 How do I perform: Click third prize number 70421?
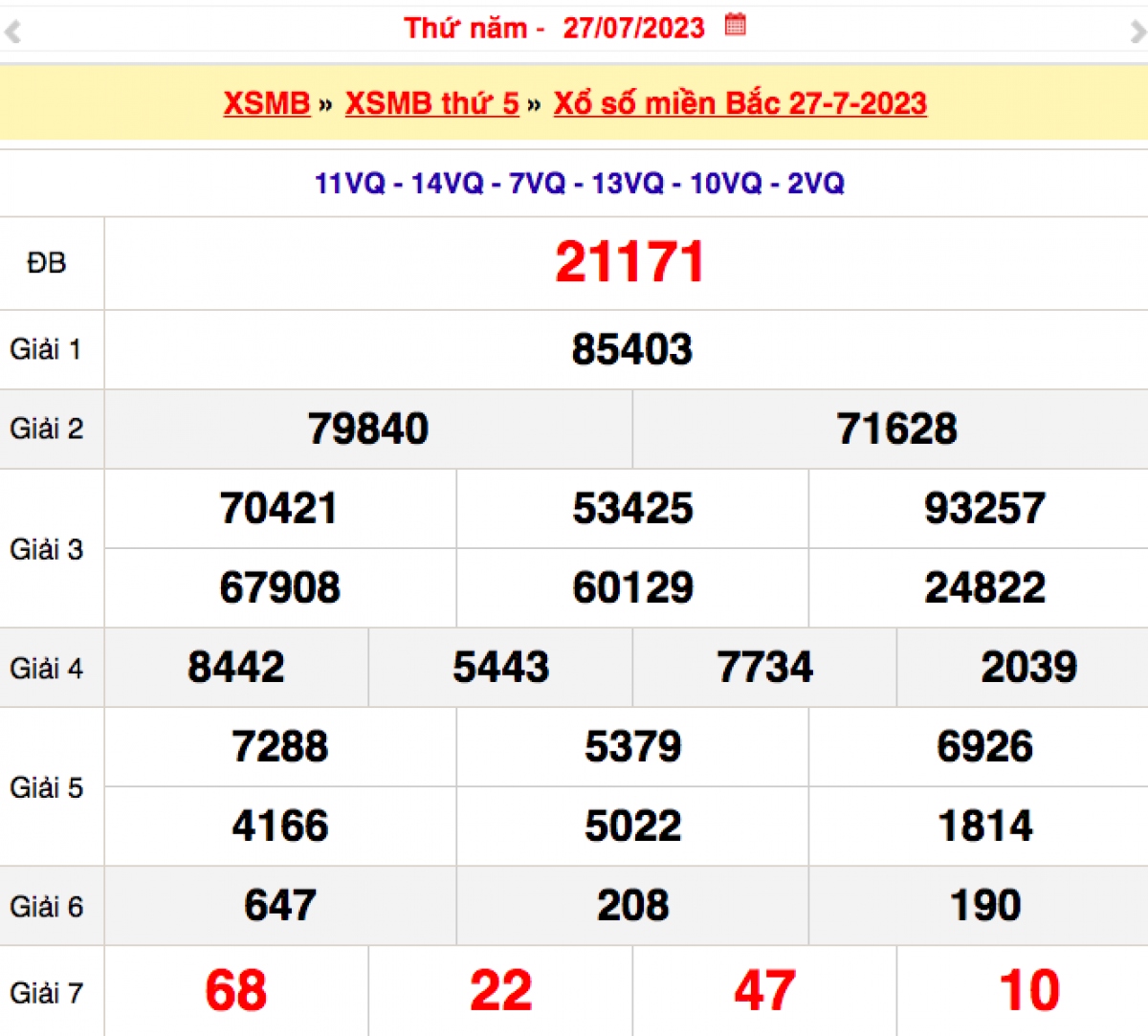[278, 508]
